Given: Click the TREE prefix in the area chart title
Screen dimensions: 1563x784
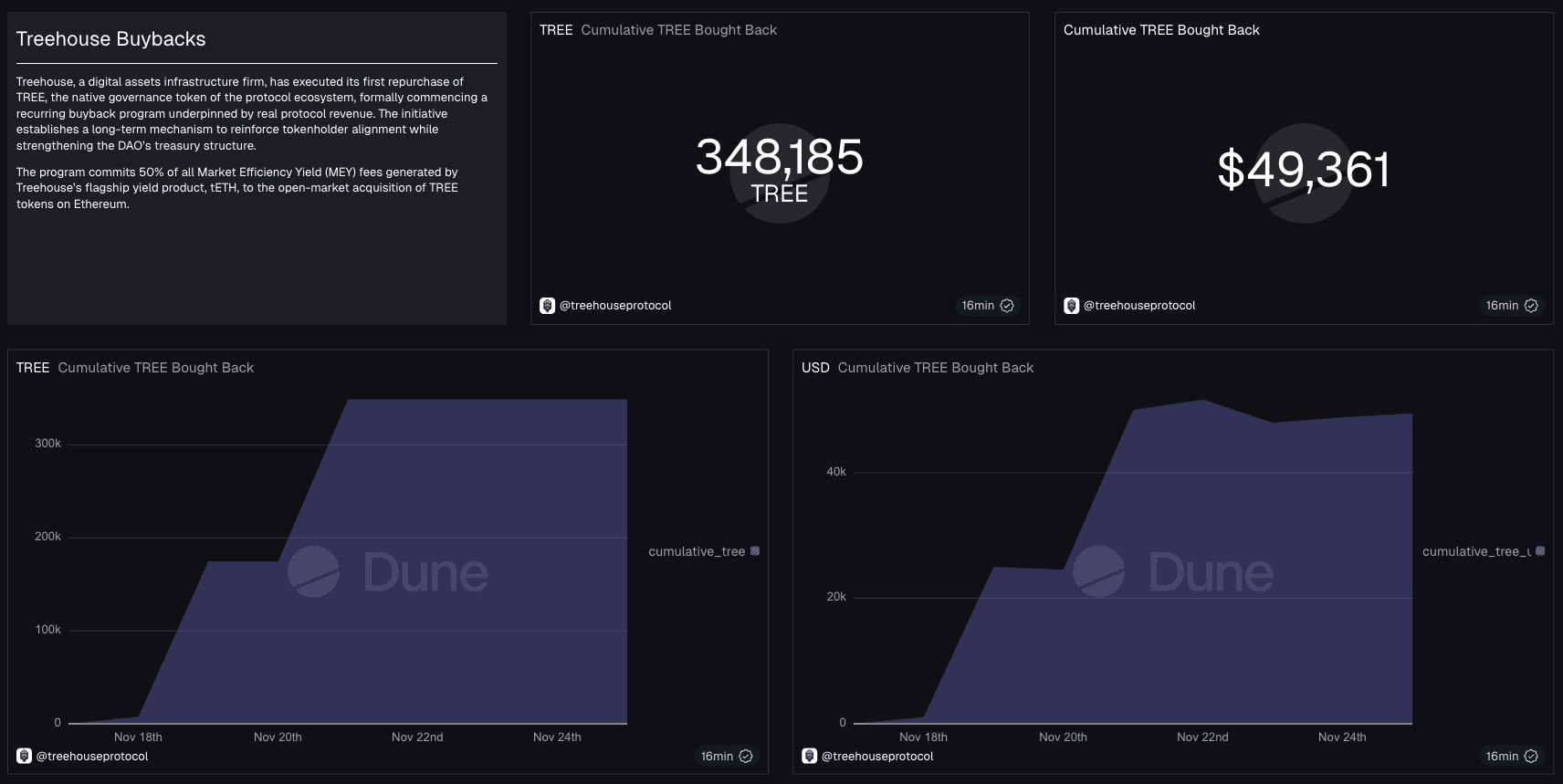Looking at the screenshot, I should [x=33, y=368].
